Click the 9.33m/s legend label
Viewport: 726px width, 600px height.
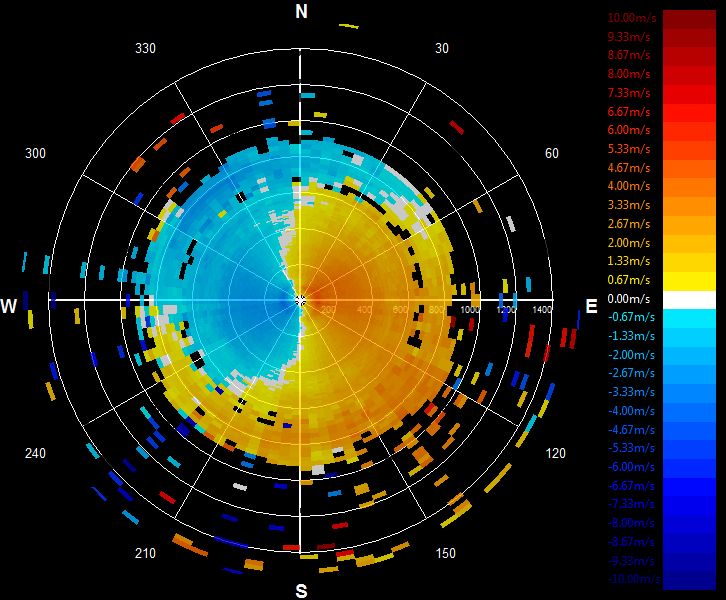pos(629,37)
